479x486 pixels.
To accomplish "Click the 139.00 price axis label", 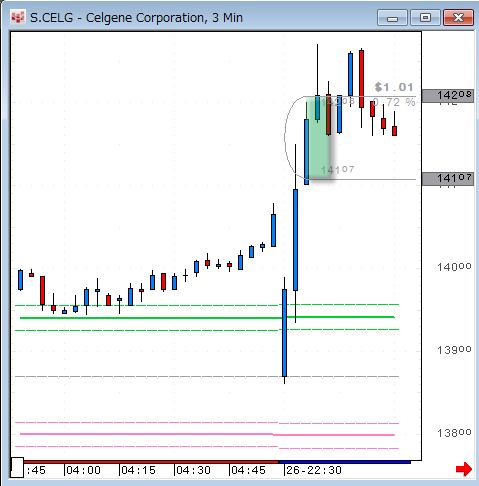I will (454, 350).
